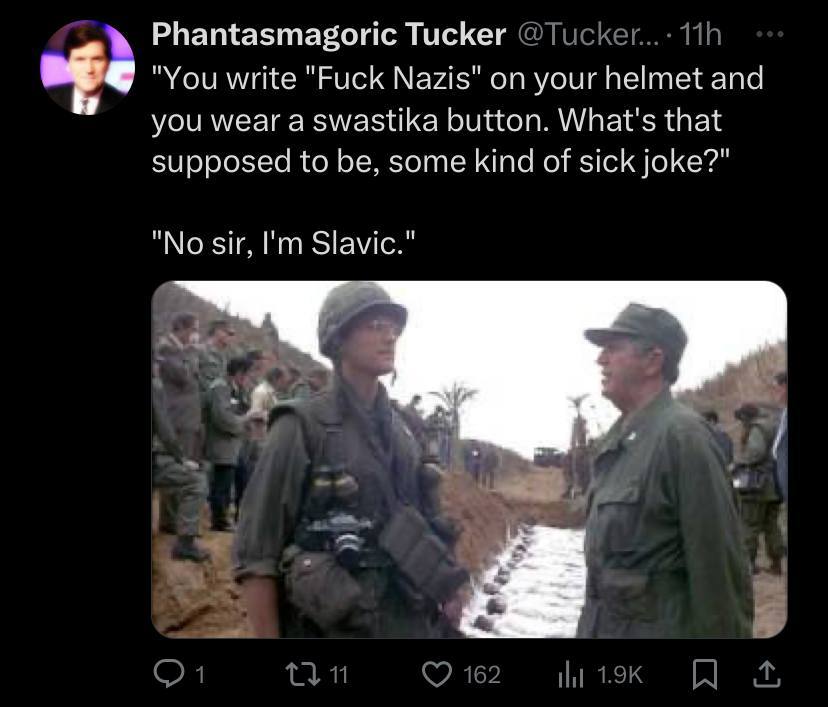Open the view analytics bar-chart icon
The width and height of the screenshot is (828, 707).
click(571, 674)
